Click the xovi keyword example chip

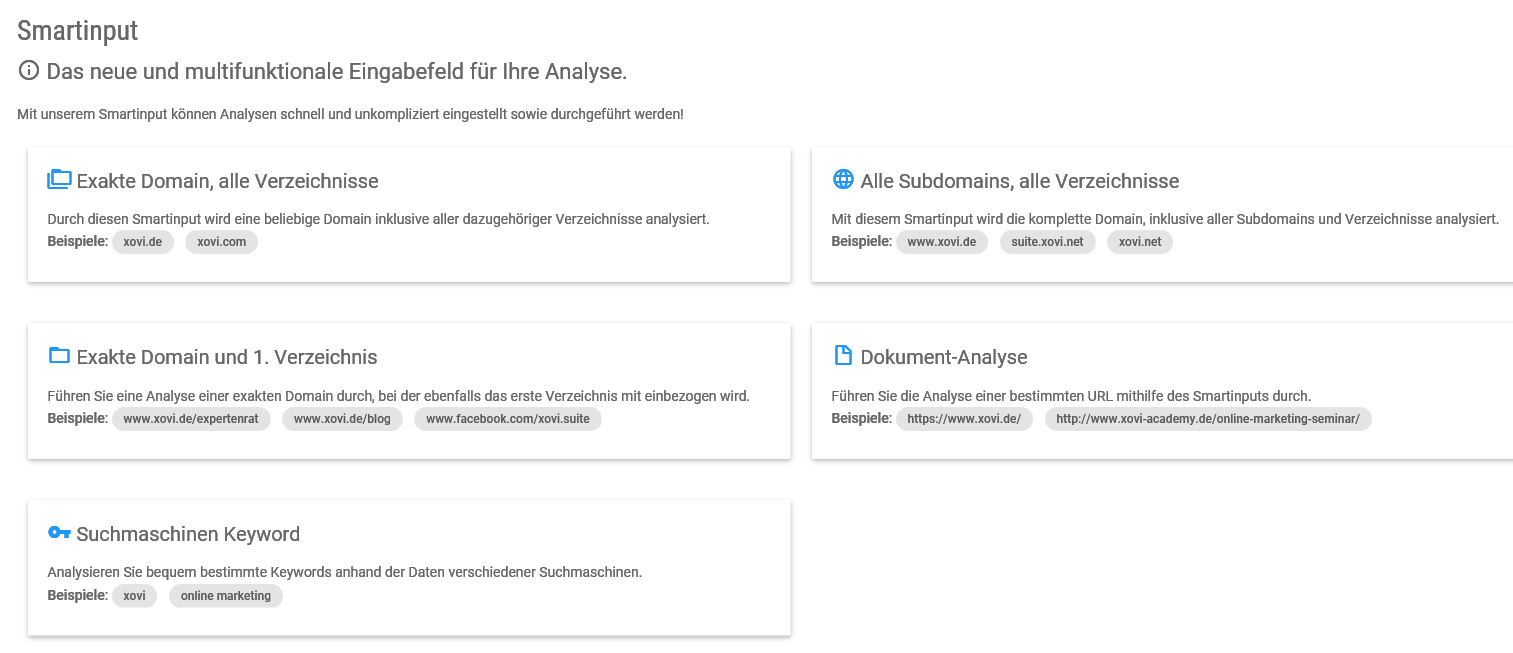click(x=134, y=595)
